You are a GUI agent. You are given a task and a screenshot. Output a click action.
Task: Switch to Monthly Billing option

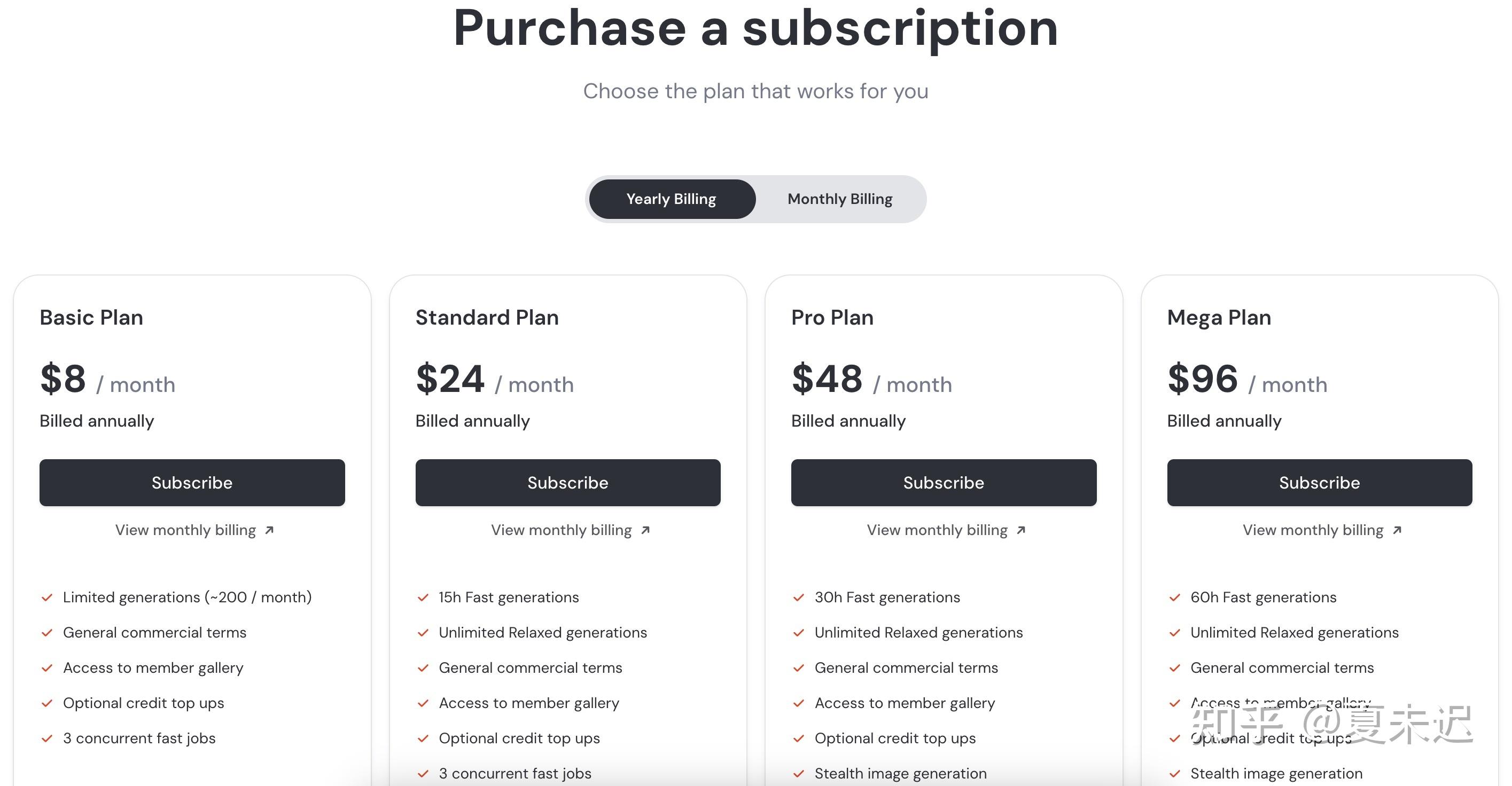[x=839, y=199]
